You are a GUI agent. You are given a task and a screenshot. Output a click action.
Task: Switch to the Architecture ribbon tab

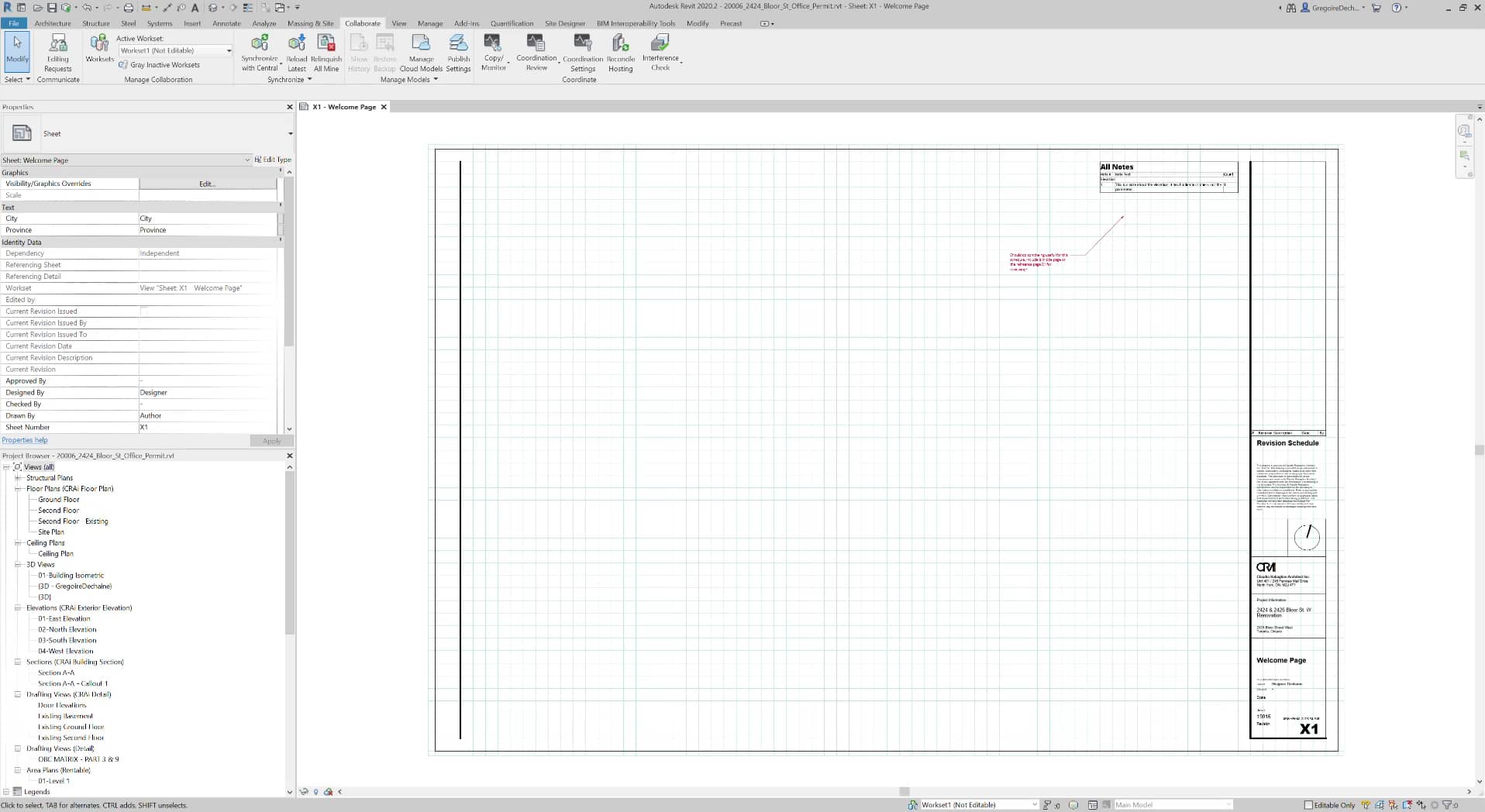(53, 23)
